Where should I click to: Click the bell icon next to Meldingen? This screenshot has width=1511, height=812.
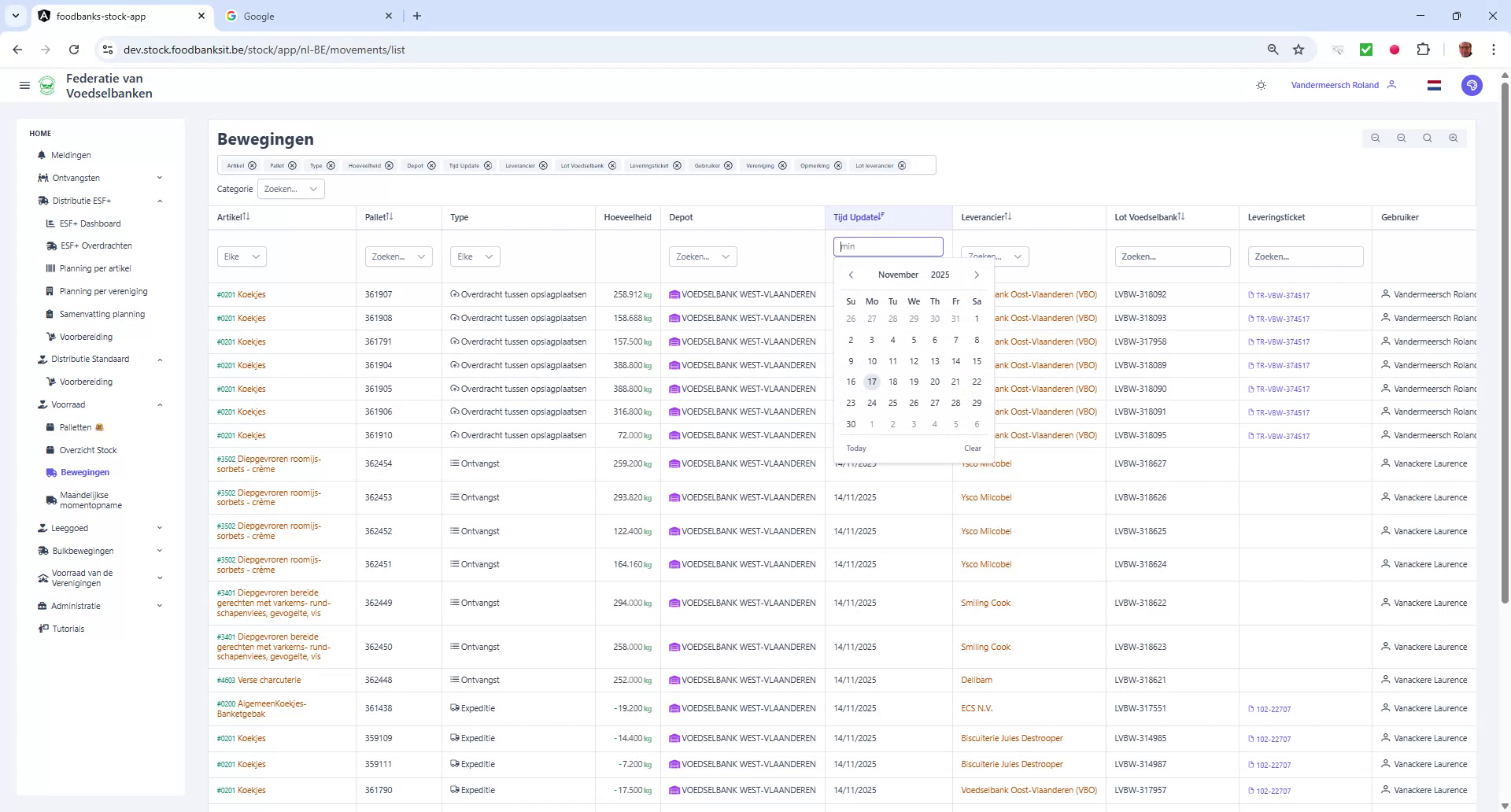43,155
